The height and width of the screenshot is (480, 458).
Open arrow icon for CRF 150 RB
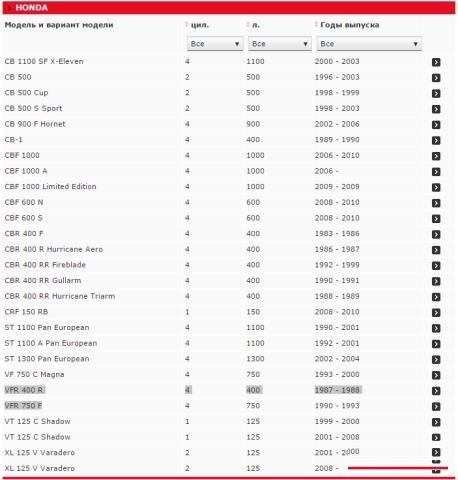tap(436, 313)
